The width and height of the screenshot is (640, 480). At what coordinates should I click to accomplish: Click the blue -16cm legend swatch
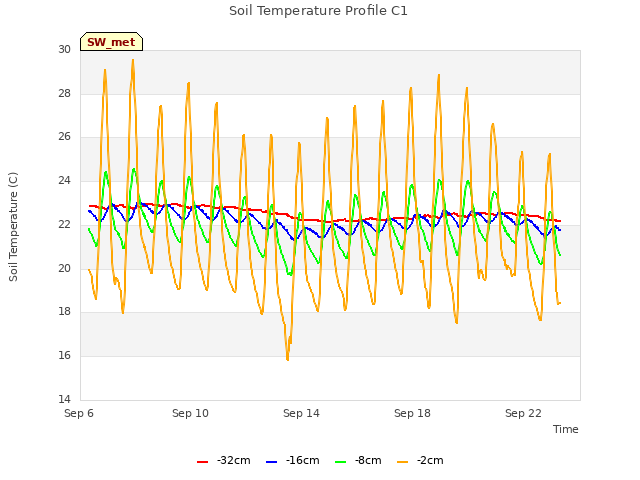pyautogui.click(x=271, y=462)
